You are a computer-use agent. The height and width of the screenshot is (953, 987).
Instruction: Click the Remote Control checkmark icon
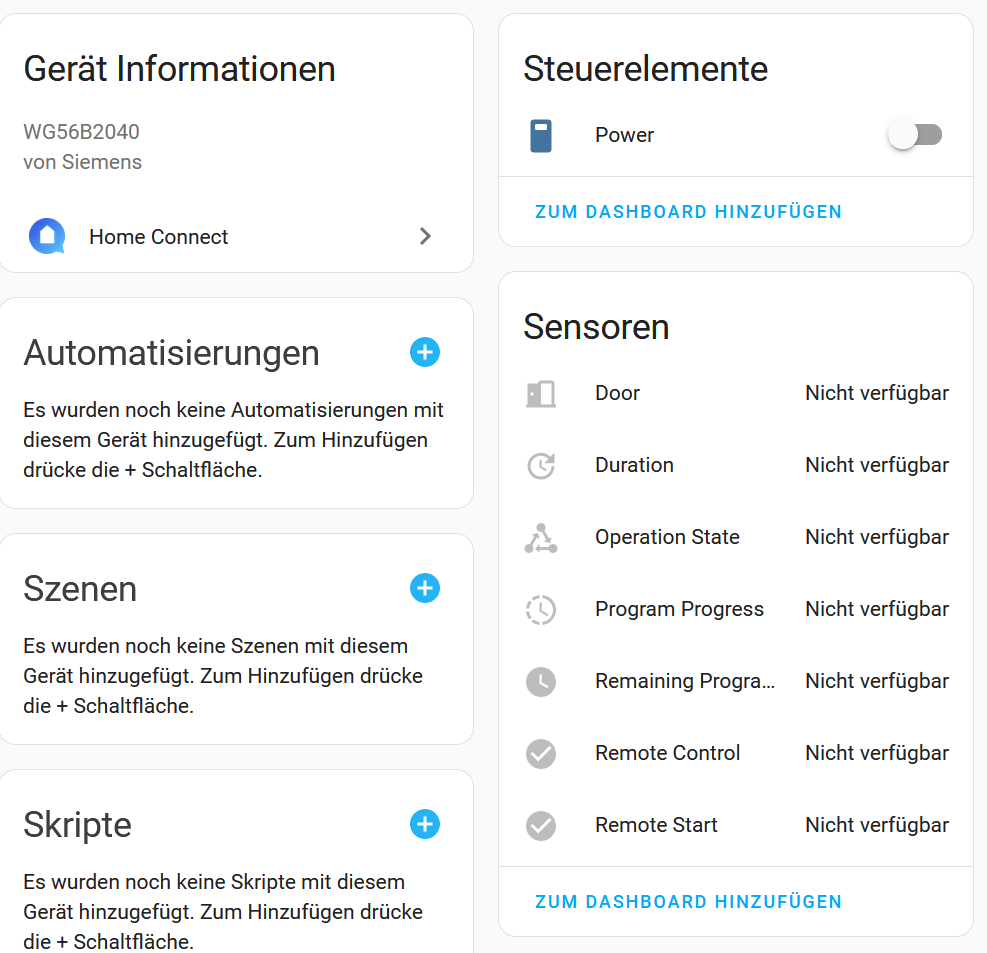pos(541,753)
